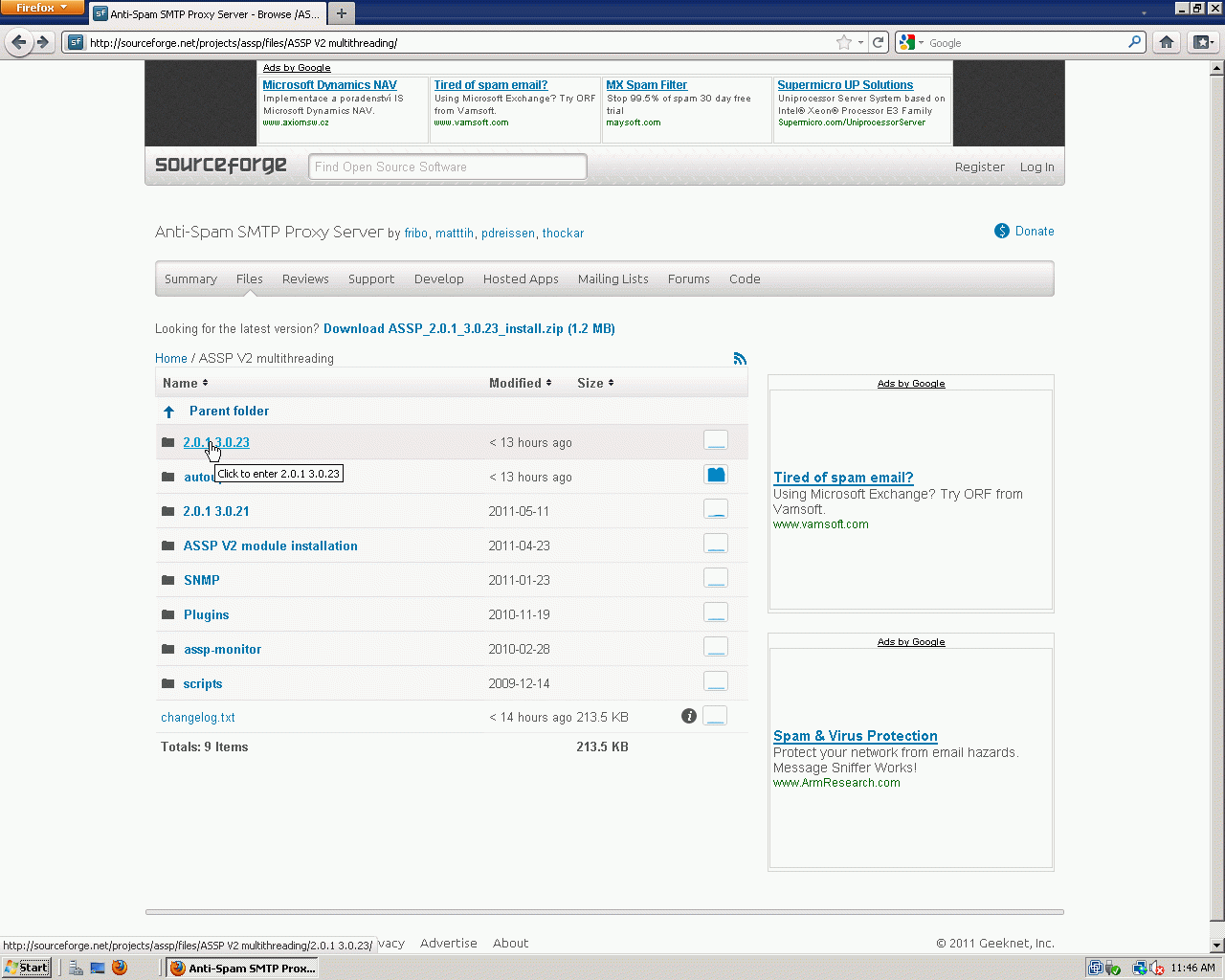Switch to the Mailing Lists tab
The height and width of the screenshot is (980, 1225).
coord(613,279)
